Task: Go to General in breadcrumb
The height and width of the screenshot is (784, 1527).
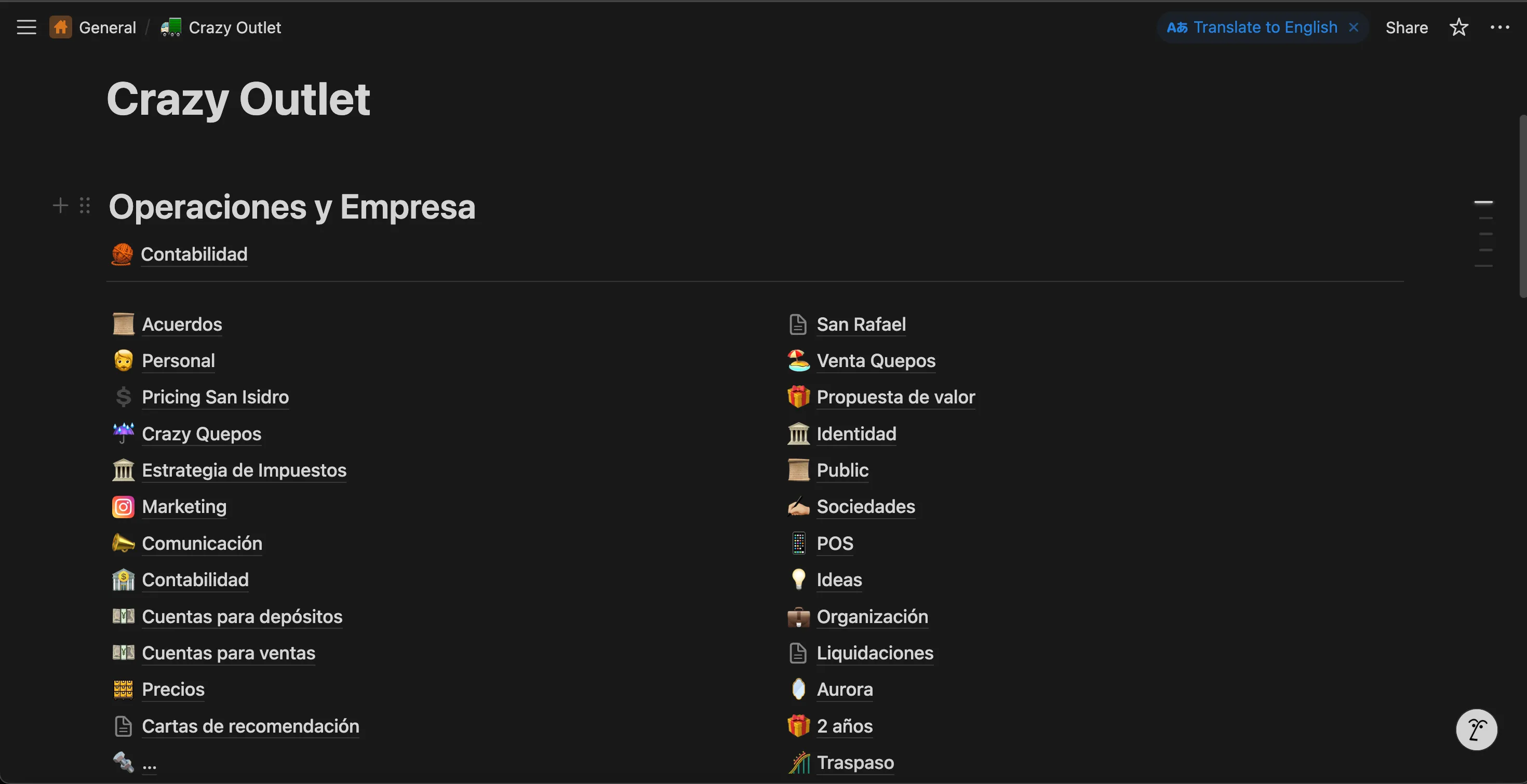Action: (x=106, y=28)
